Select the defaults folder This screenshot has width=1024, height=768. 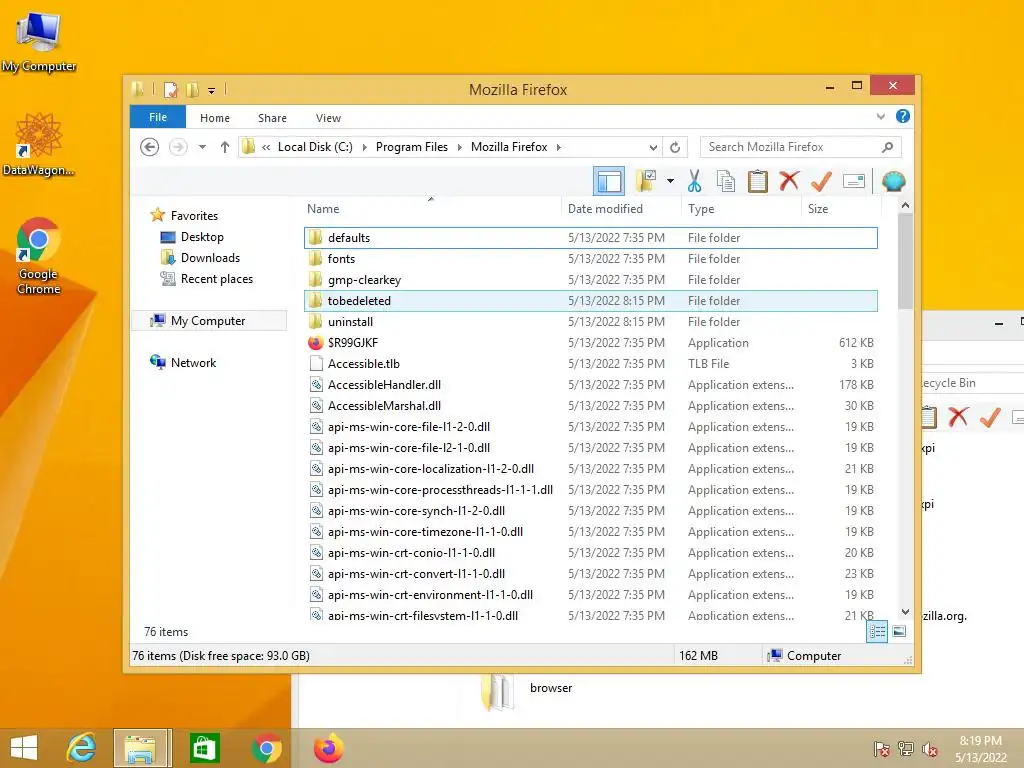coord(590,238)
